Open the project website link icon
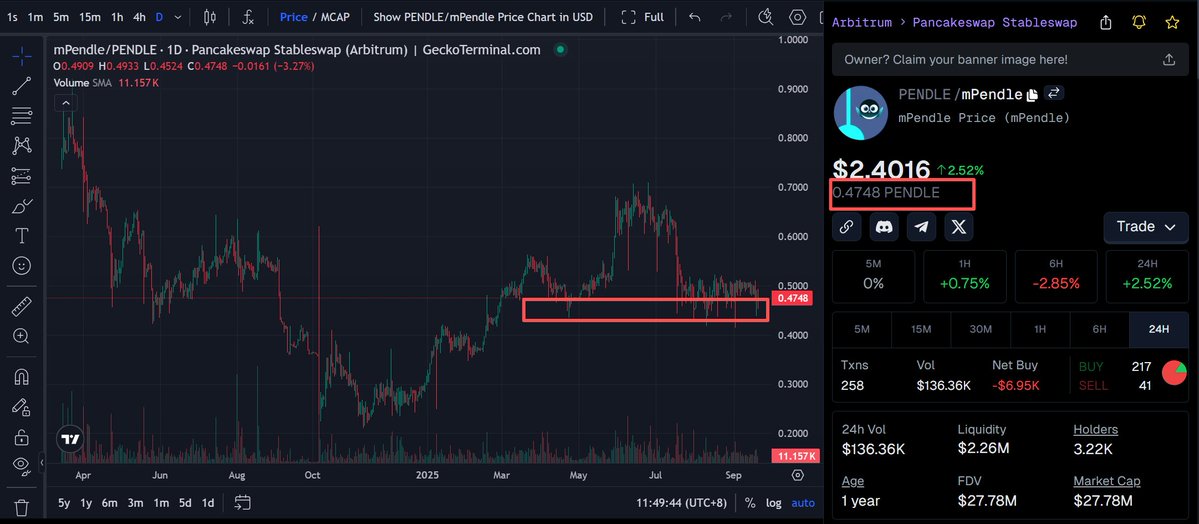 click(846, 226)
